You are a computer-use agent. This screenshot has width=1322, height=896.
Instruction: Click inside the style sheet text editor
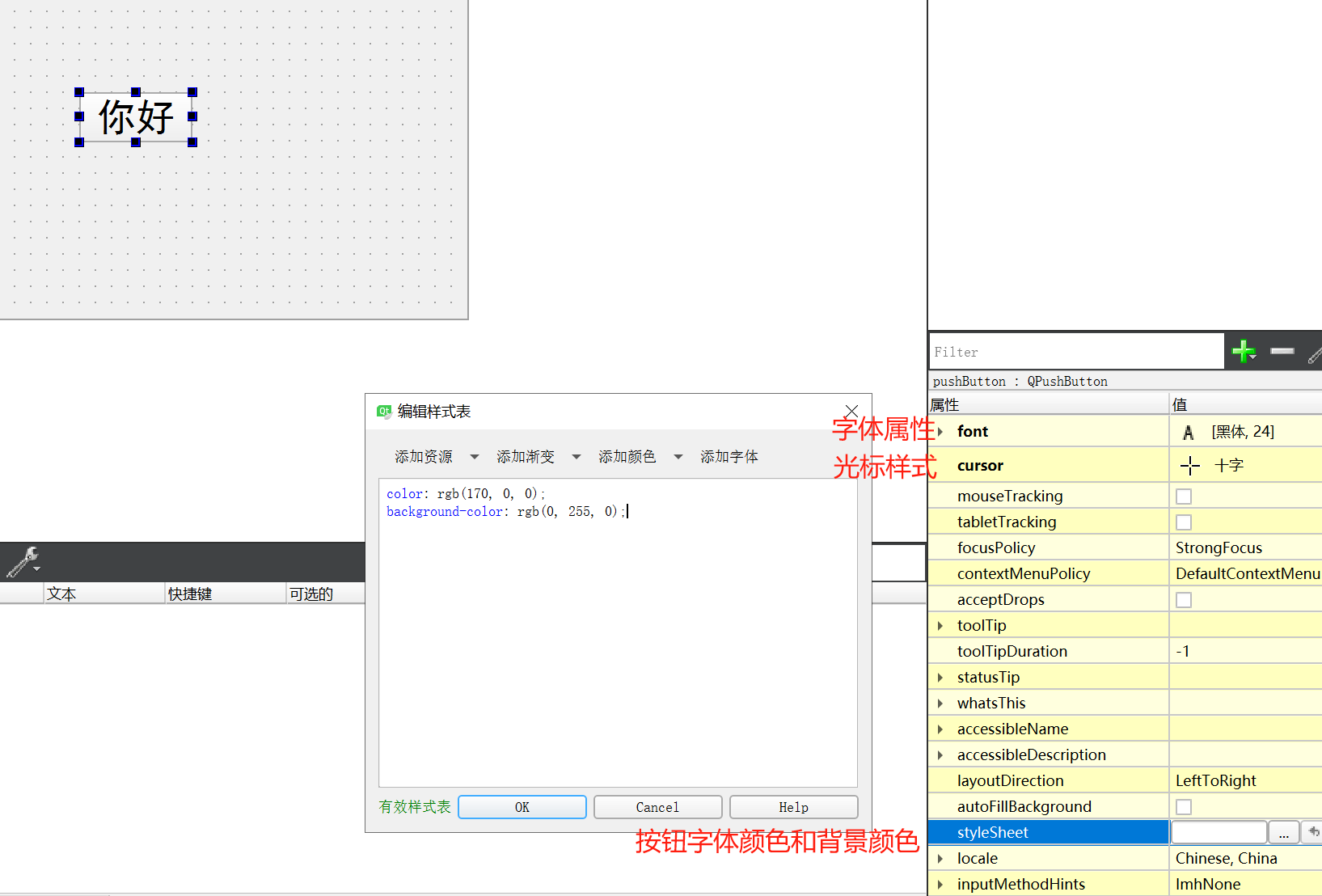[x=618, y=632]
